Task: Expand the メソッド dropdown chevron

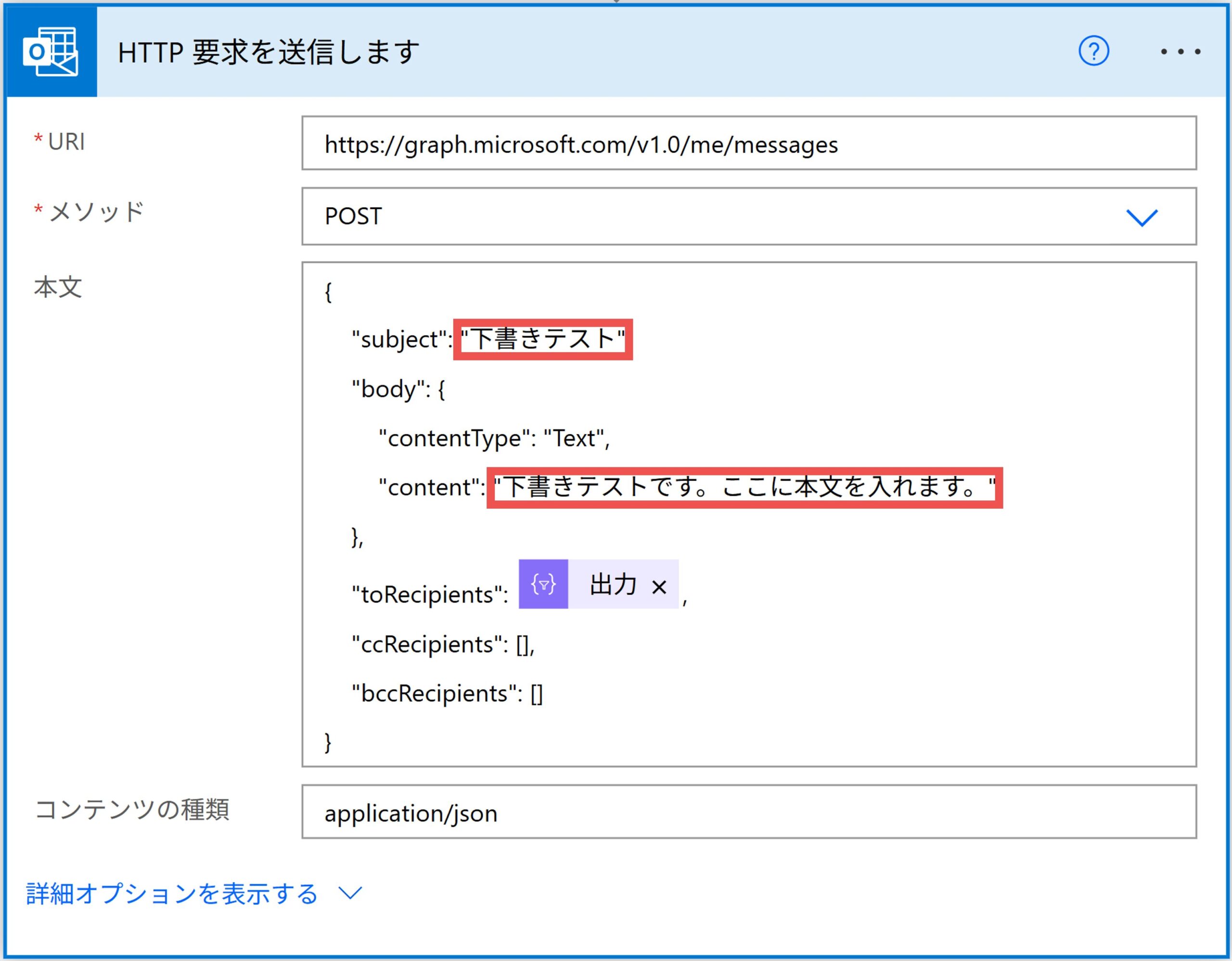Action: tap(1141, 217)
